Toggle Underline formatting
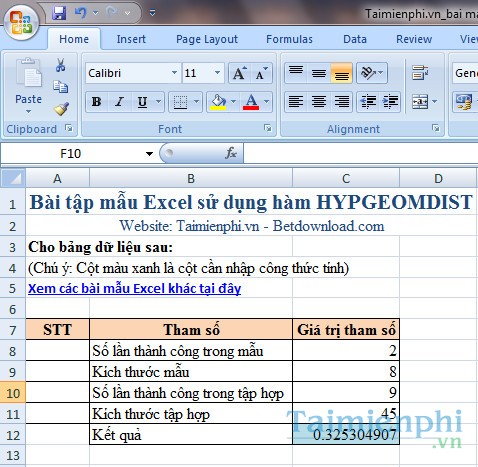The image size is (478, 467). click(143, 102)
